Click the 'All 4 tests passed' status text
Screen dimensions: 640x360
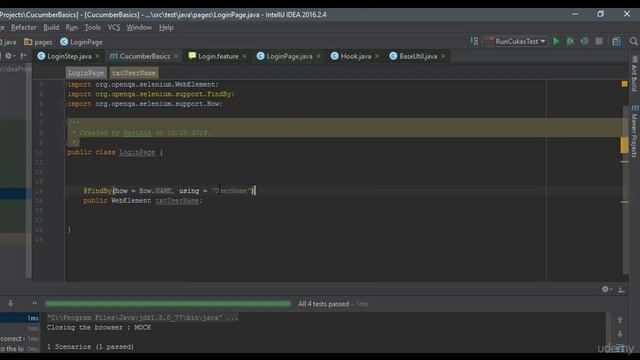point(323,304)
